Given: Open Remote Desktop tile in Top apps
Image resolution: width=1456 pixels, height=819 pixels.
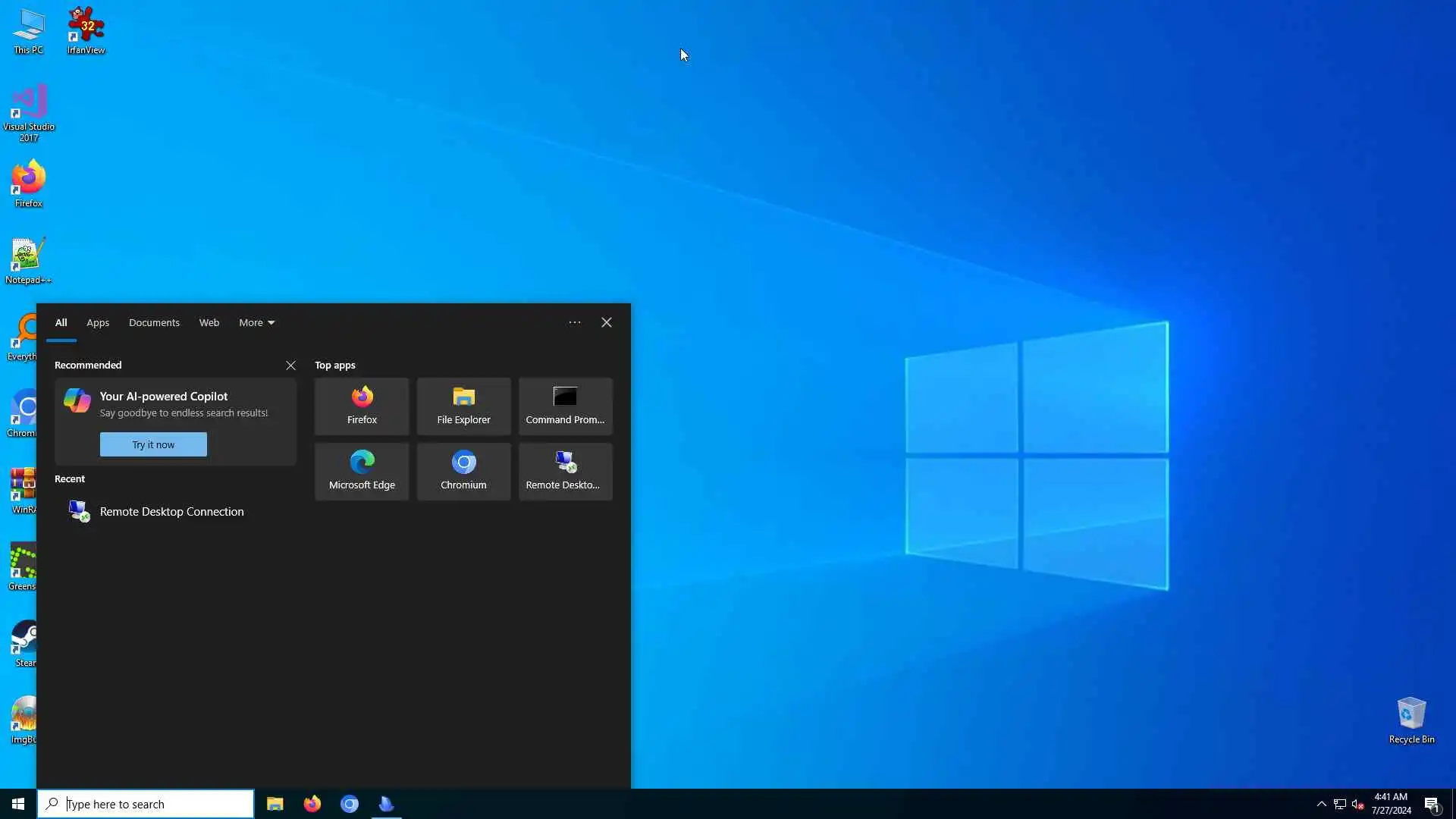Looking at the screenshot, I should (565, 471).
